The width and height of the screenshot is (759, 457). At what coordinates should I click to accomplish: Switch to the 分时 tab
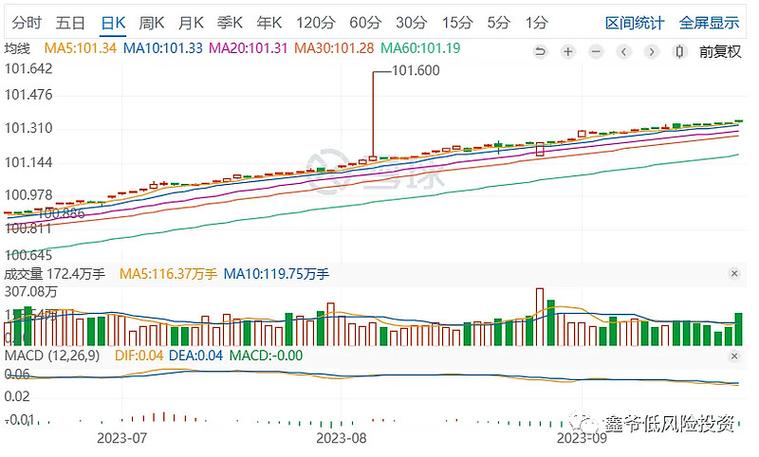tap(27, 22)
